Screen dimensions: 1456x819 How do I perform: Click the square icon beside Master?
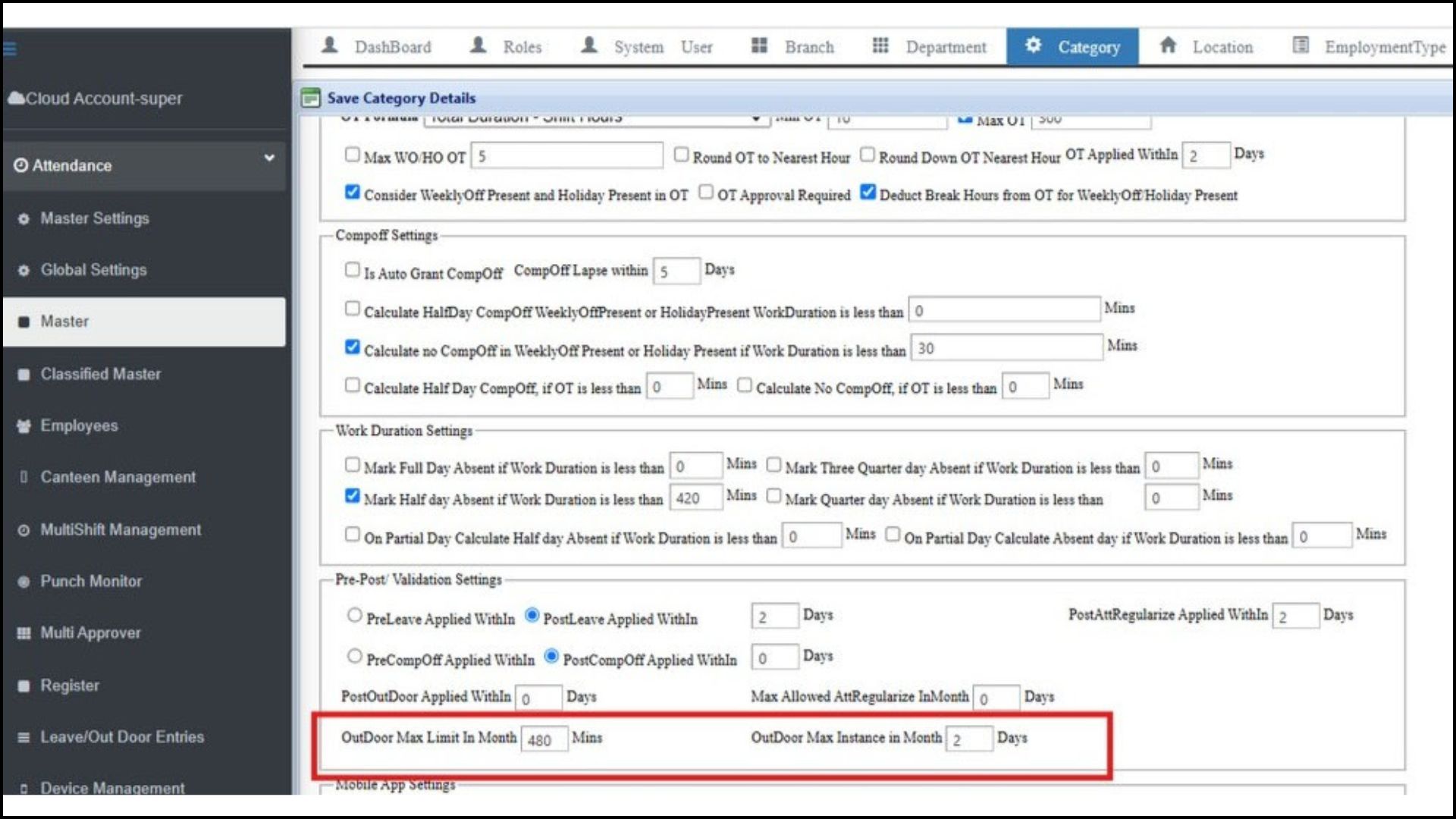pyautogui.click(x=24, y=322)
